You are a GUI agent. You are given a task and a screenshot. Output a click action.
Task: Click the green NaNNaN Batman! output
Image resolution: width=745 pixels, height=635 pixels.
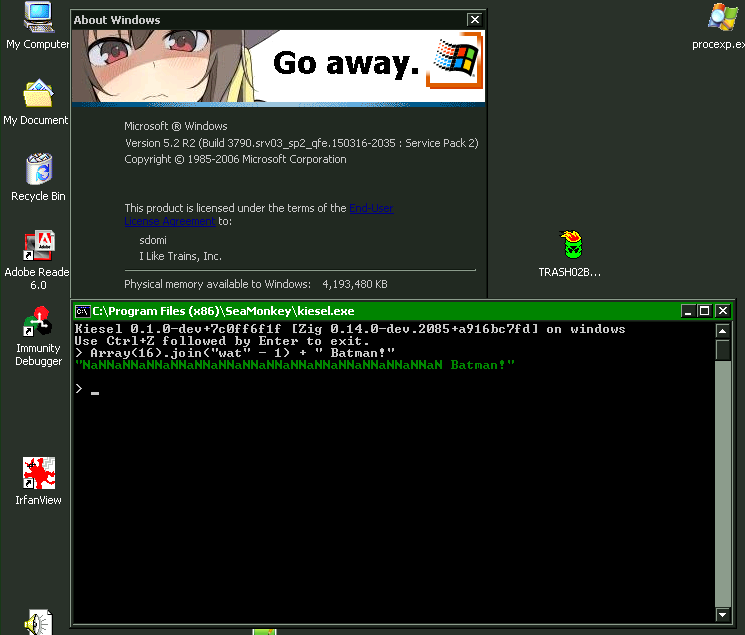click(295, 365)
